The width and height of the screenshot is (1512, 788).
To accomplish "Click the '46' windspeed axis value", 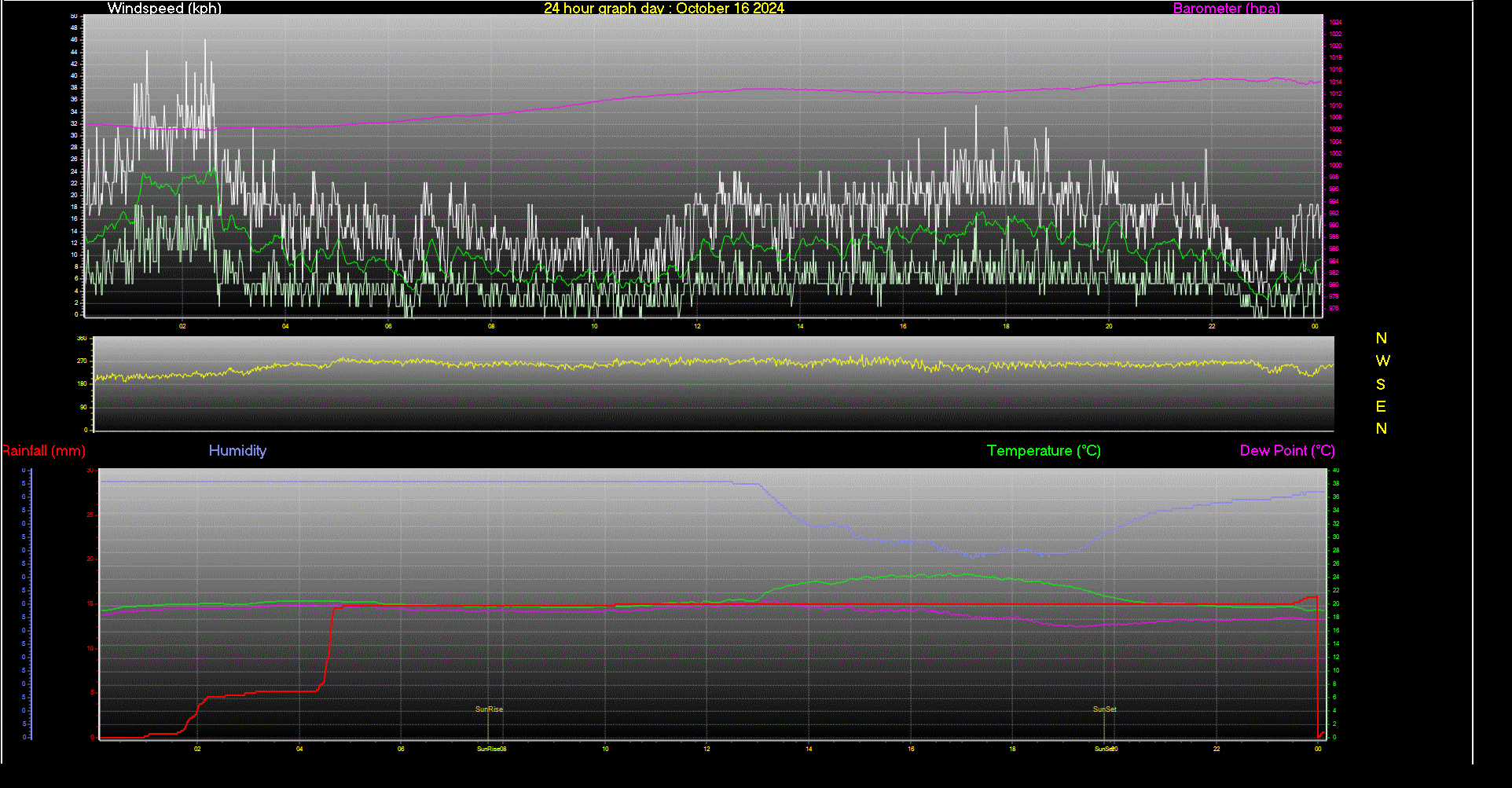I will pos(74,39).
